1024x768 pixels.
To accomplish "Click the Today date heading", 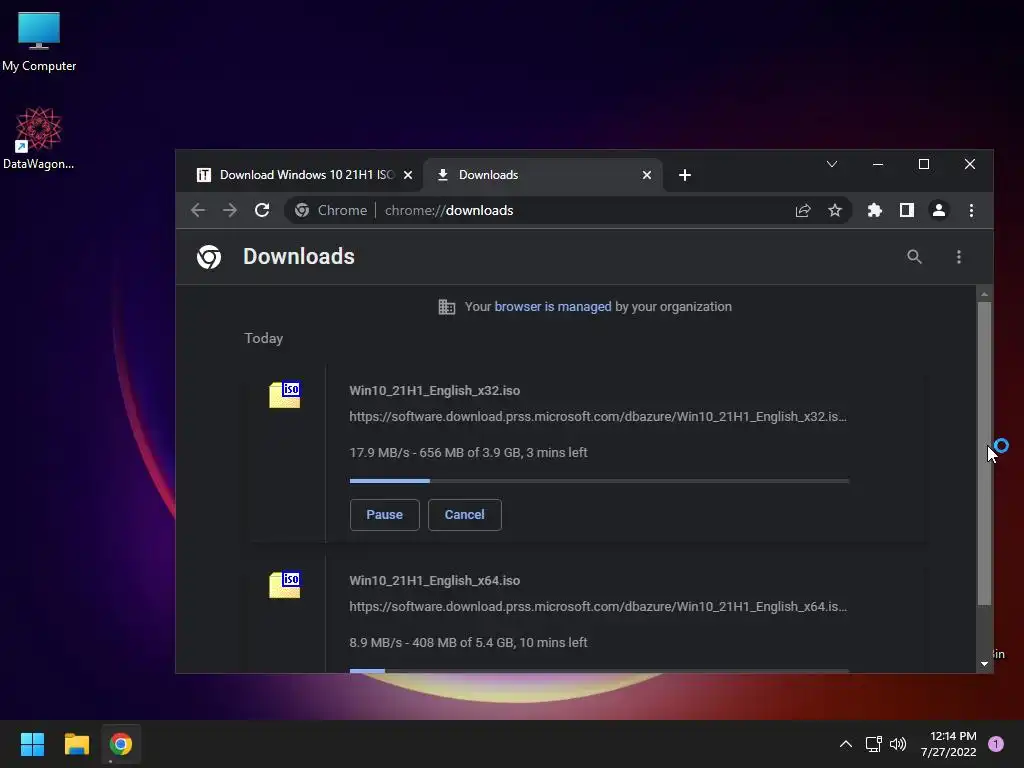I will tap(264, 338).
